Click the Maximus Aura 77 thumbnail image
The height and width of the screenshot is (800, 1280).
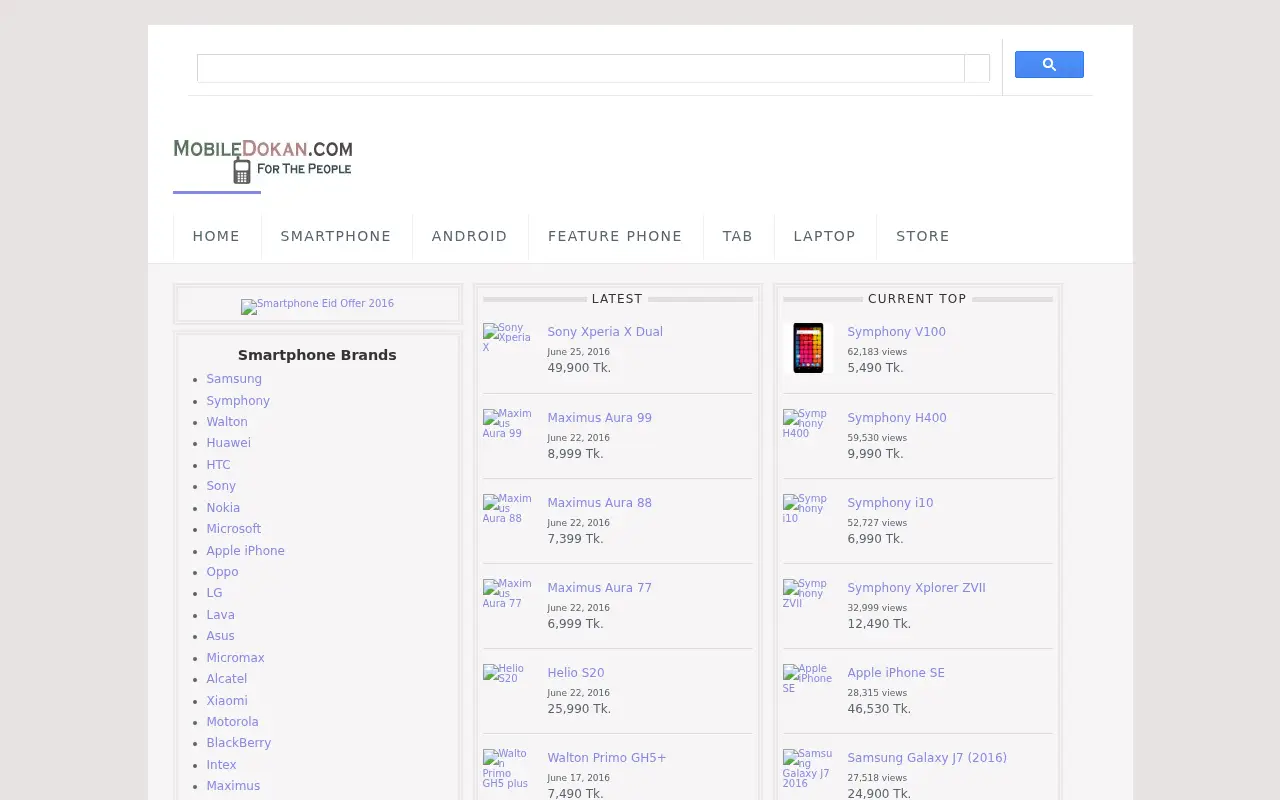tap(508, 593)
